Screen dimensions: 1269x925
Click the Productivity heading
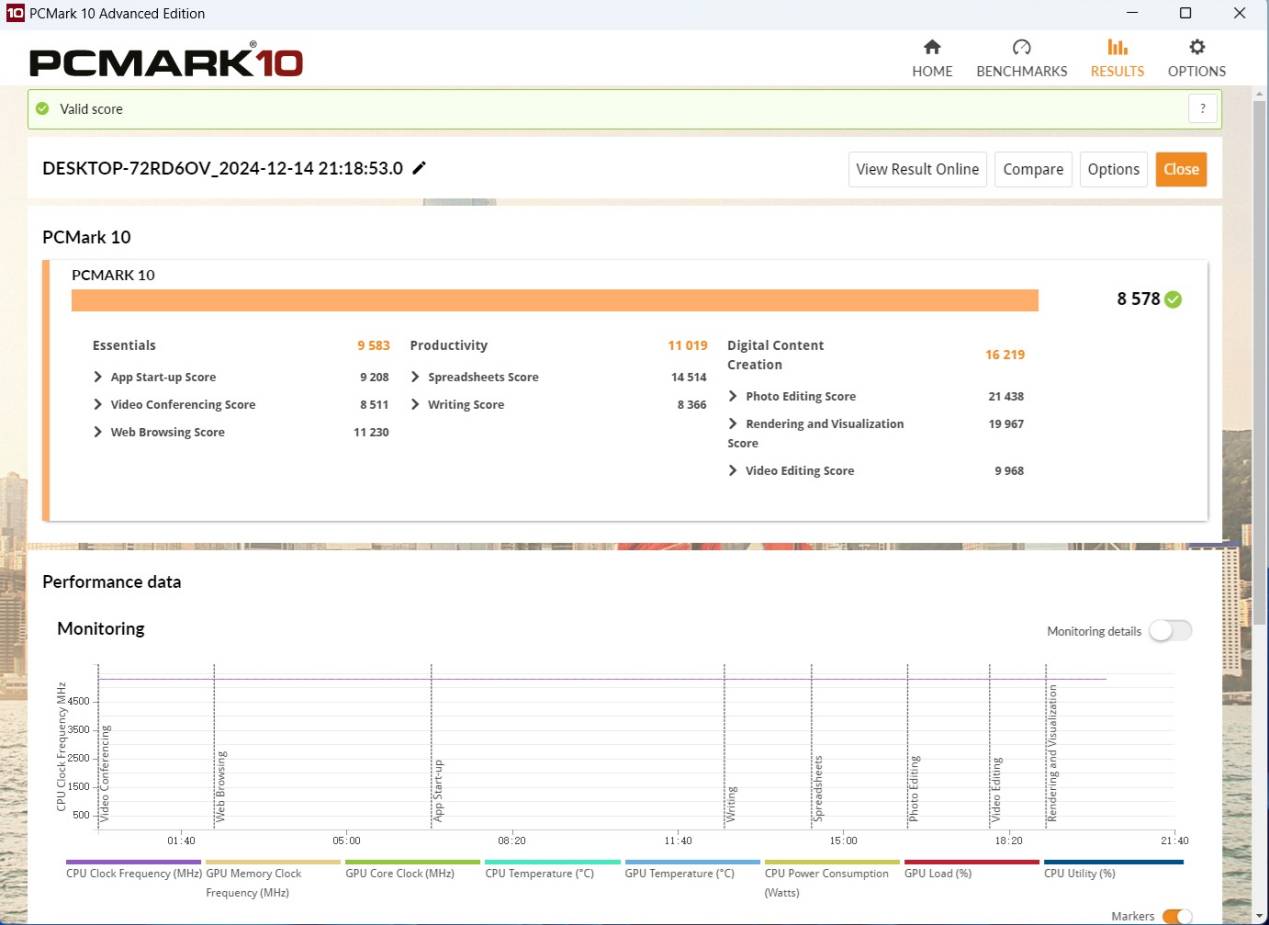[x=449, y=345]
